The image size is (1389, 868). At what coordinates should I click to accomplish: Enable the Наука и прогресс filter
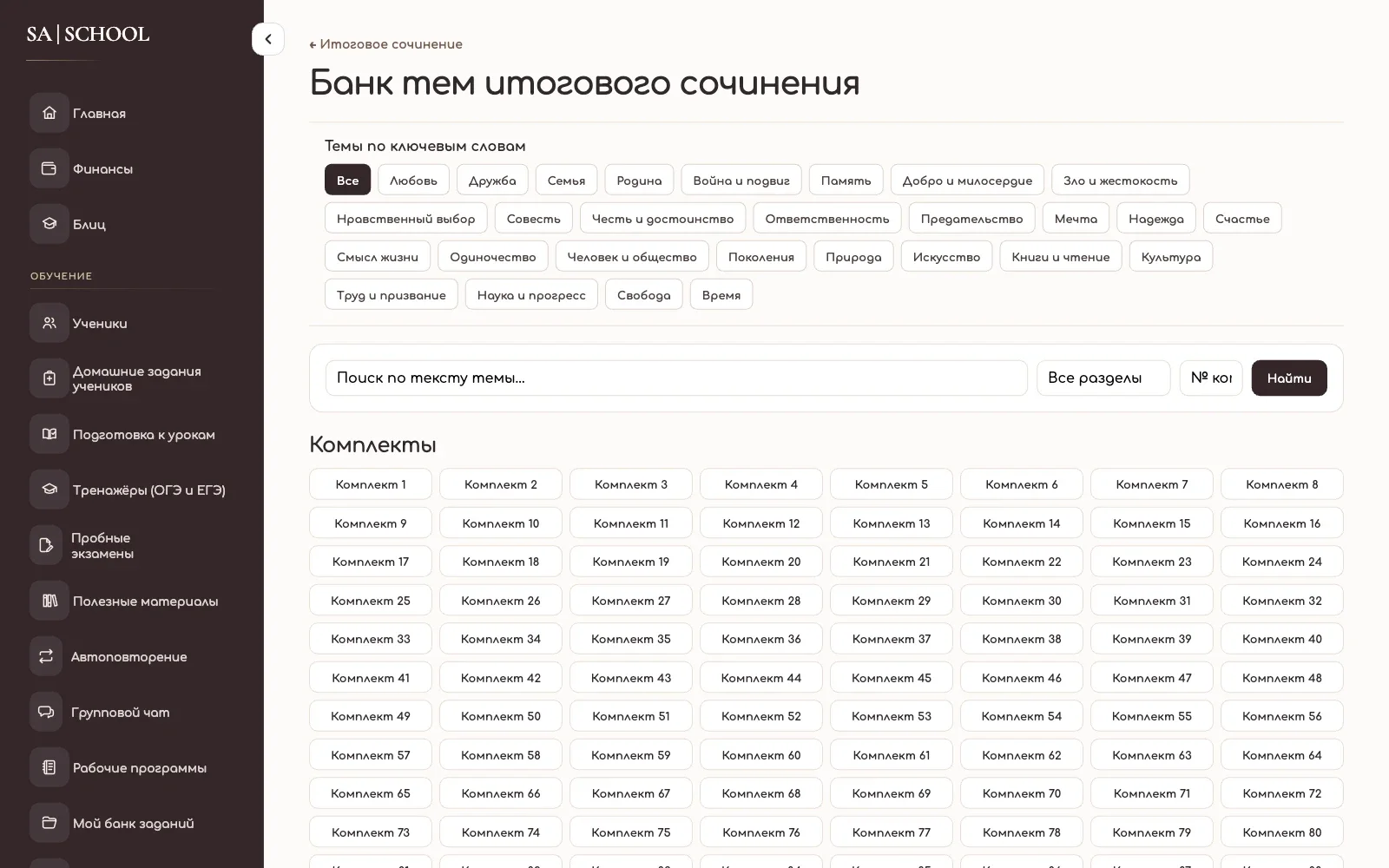pos(531,294)
